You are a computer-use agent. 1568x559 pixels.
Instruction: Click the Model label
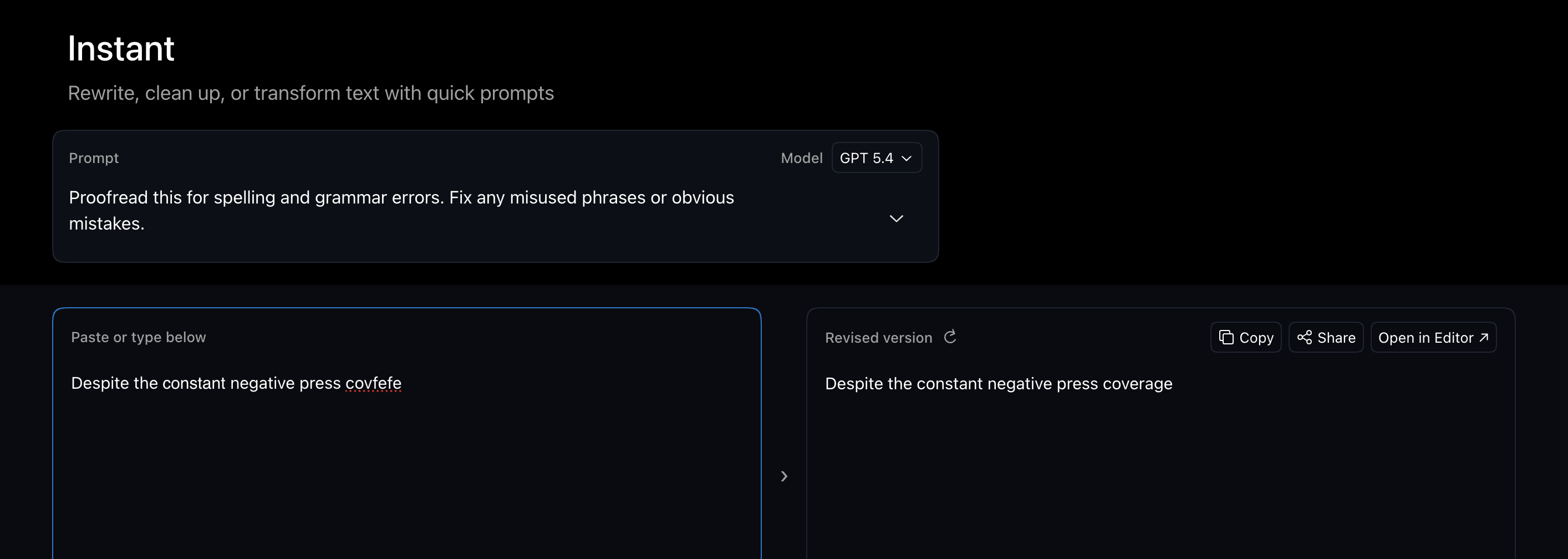click(801, 158)
